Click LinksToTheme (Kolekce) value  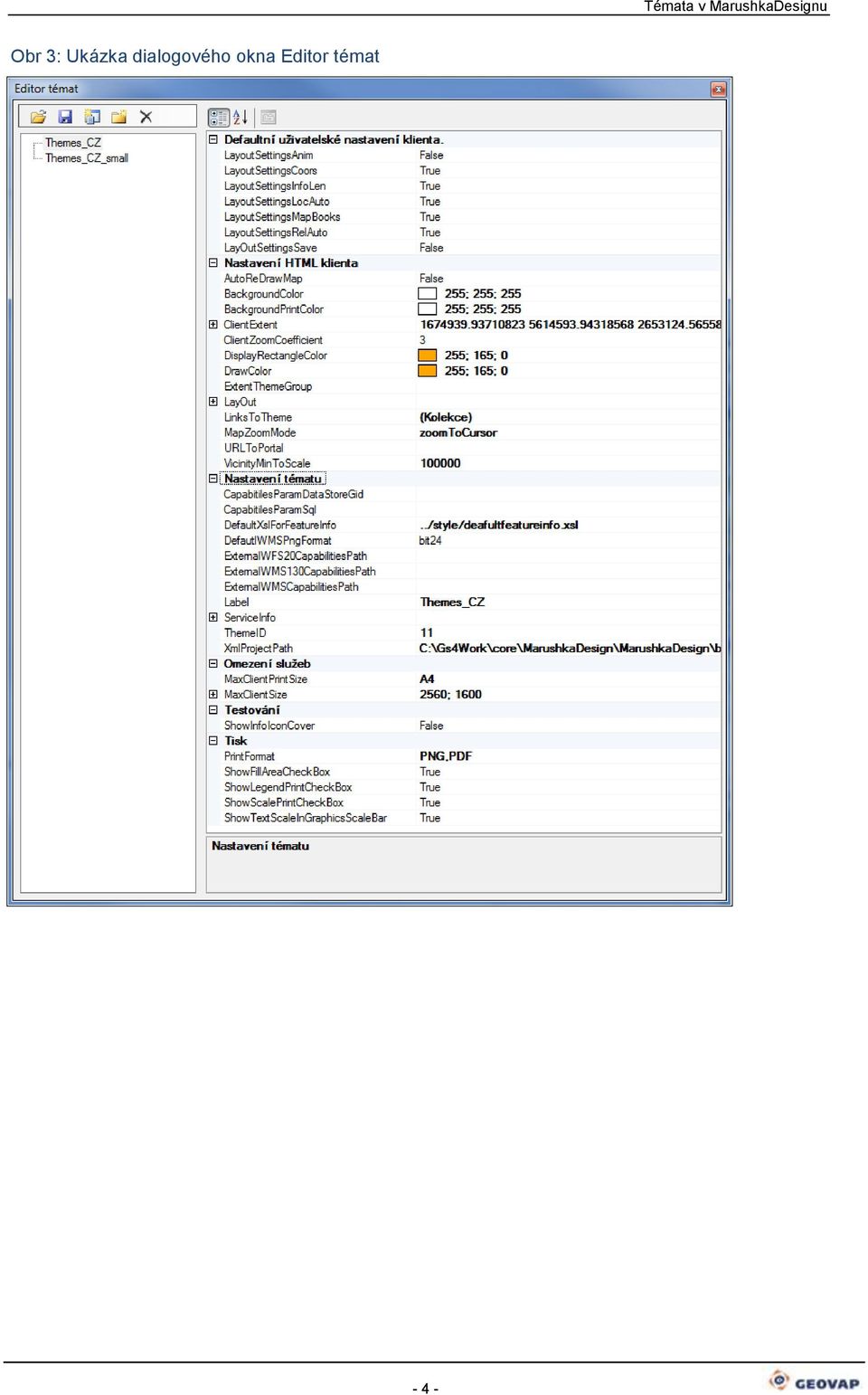tap(446, 417)
